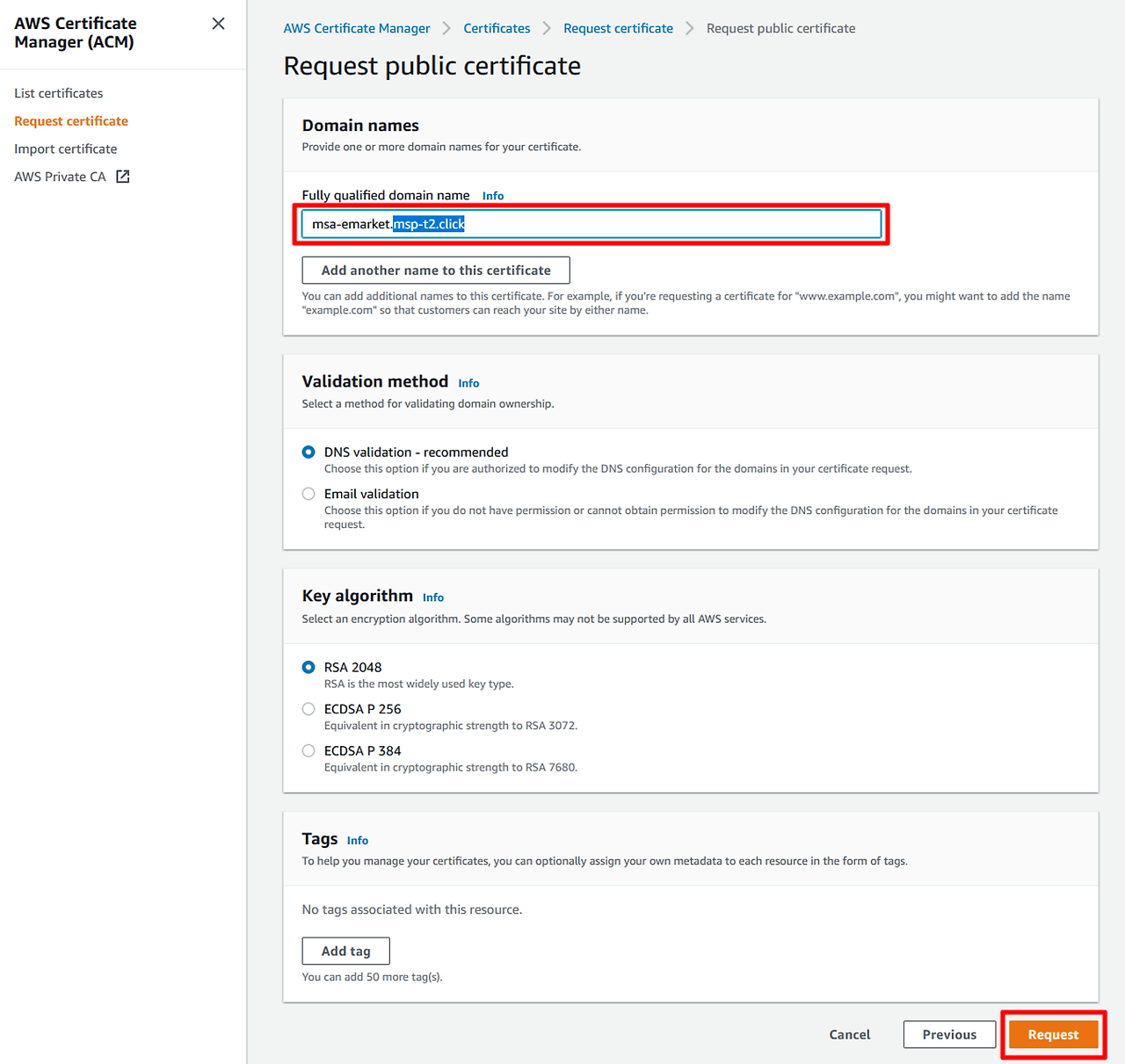
Task: Close the ACM side navigation panel
Action: (x=218, y=24)
